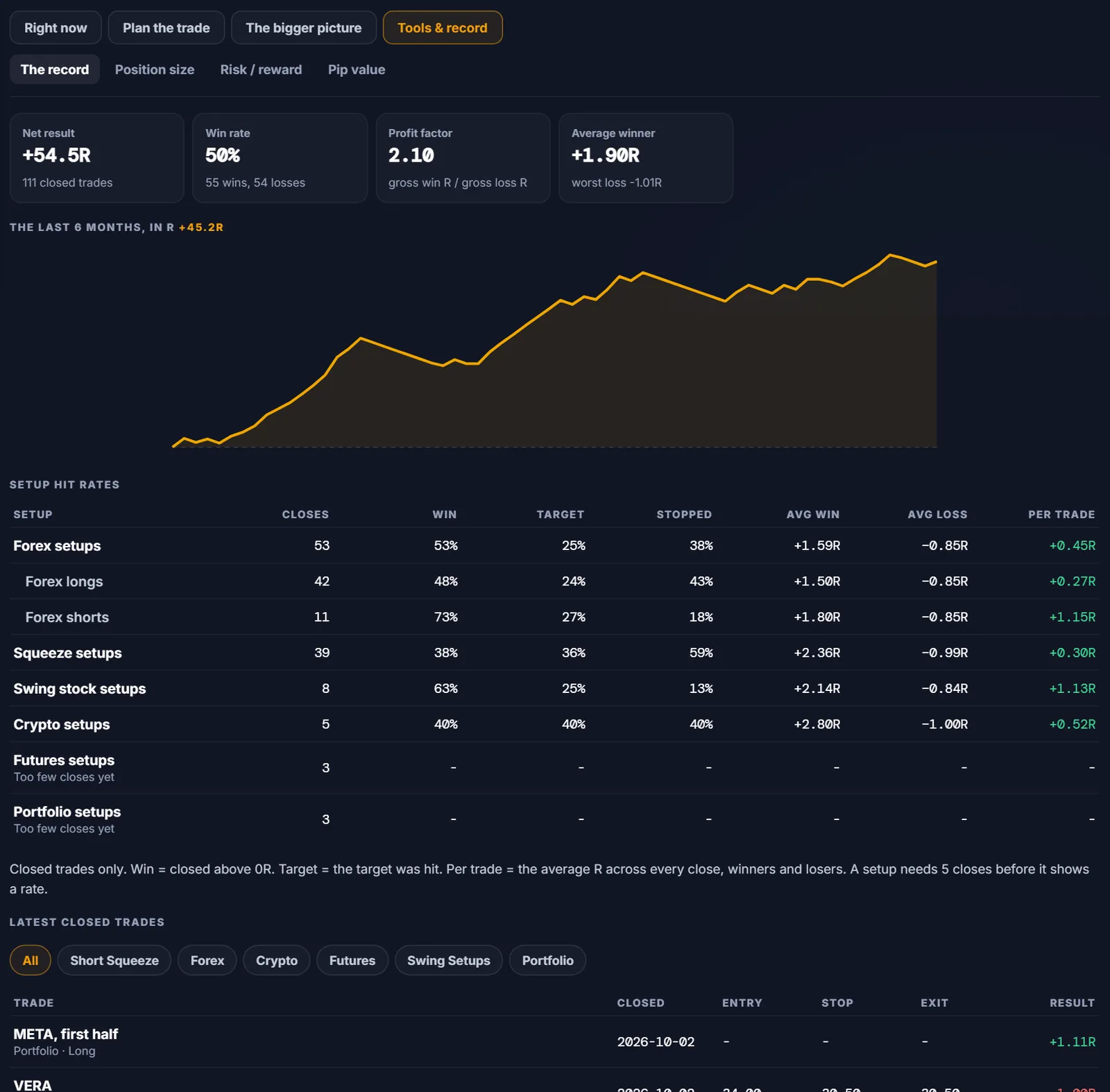Select the Swing stock setups row label
The image size is (1110, 1092).
coord(80,689)
